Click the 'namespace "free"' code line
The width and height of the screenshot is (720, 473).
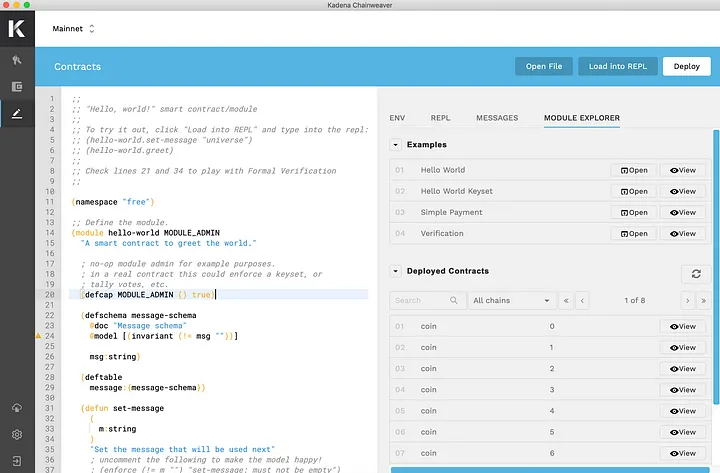point(113,202)
